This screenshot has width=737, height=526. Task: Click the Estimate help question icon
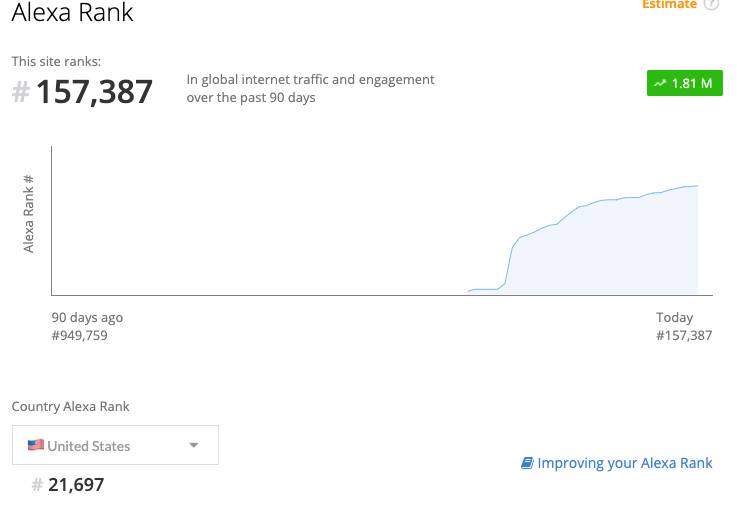coord(711,4)
